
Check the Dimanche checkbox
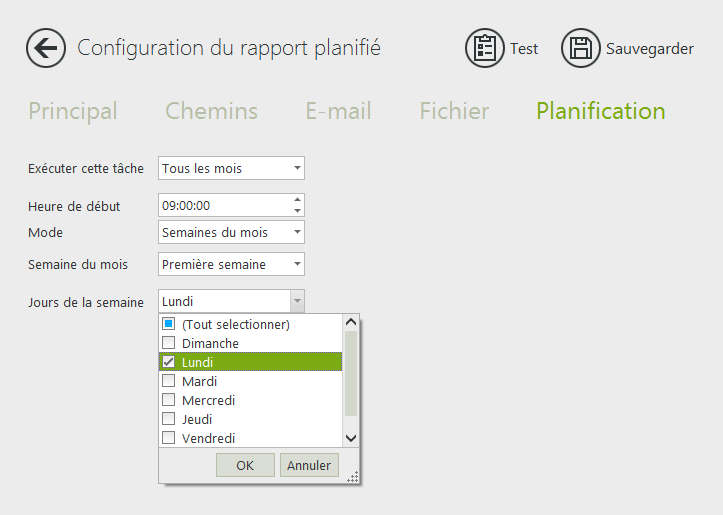coord(169,343)
